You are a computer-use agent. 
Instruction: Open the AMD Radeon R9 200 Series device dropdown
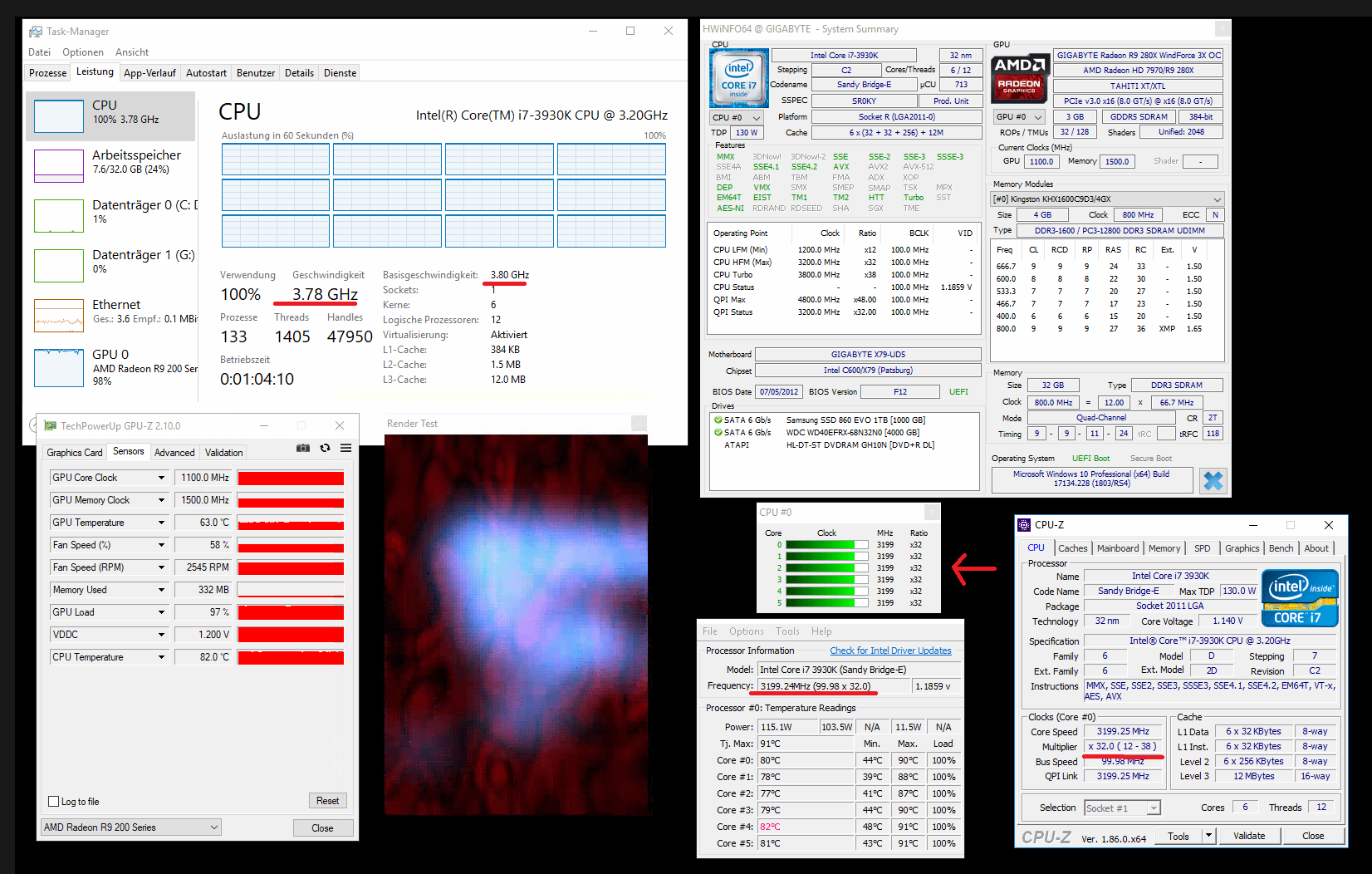coord(132,827)
